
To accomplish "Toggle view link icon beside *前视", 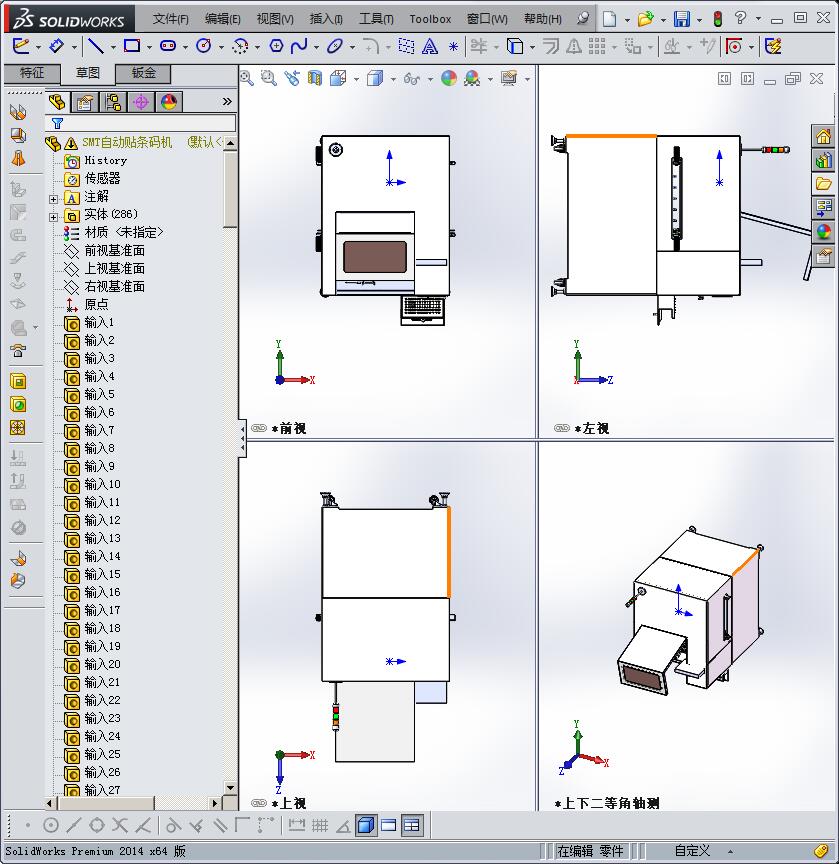I will click(x=258, y=428).
